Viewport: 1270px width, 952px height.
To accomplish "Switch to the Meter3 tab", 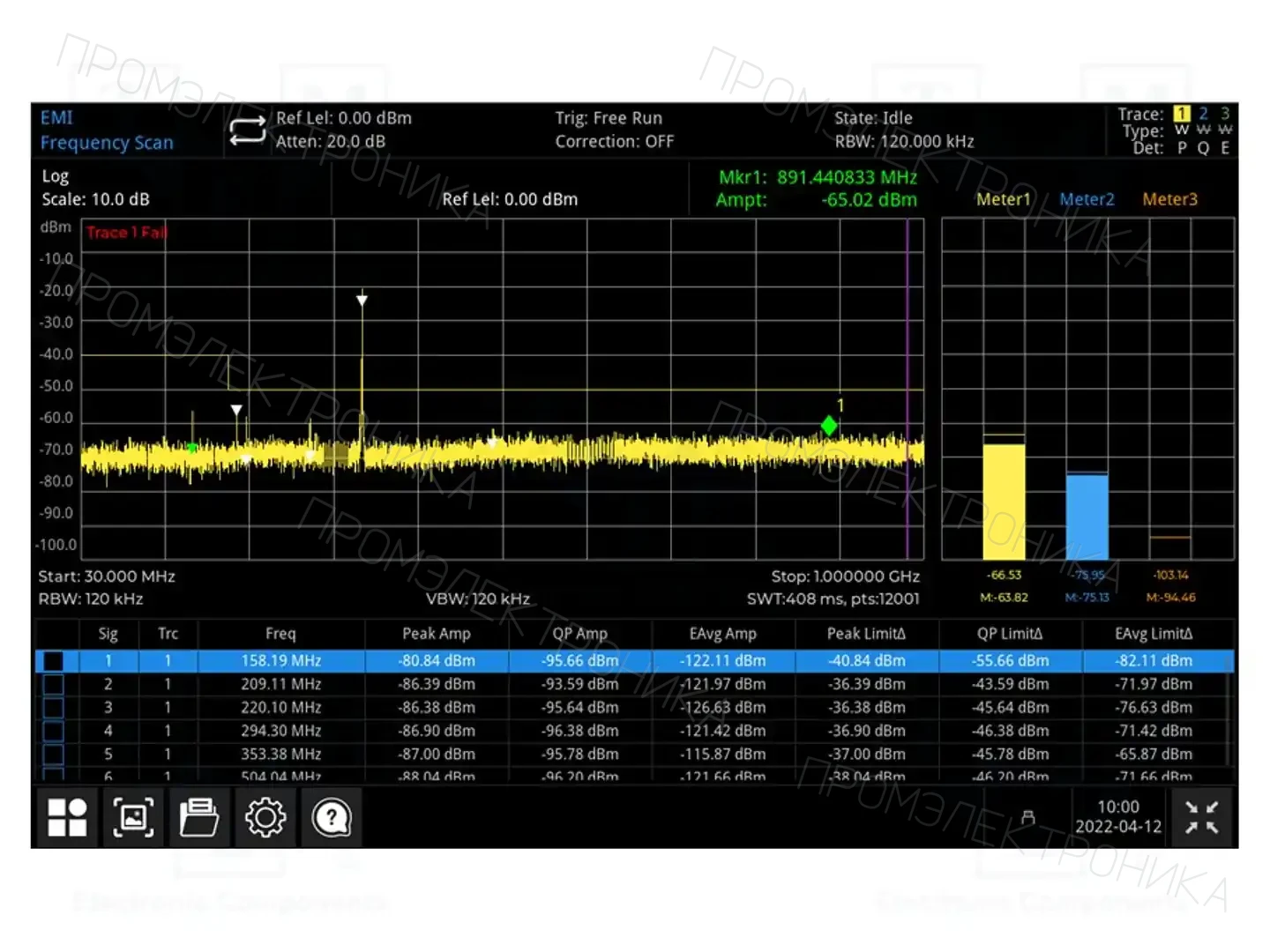I will click(1170, 199).
